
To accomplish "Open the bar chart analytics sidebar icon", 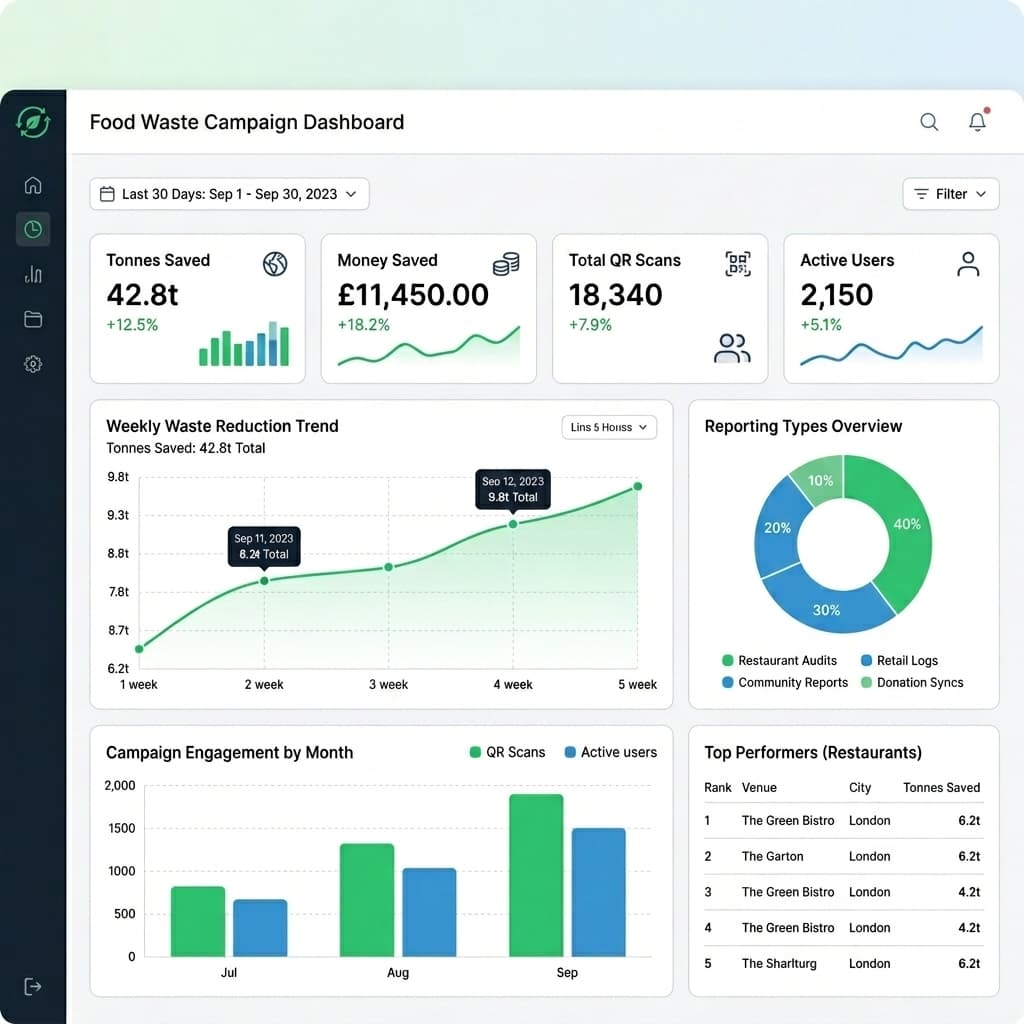I will click(33, 274).
